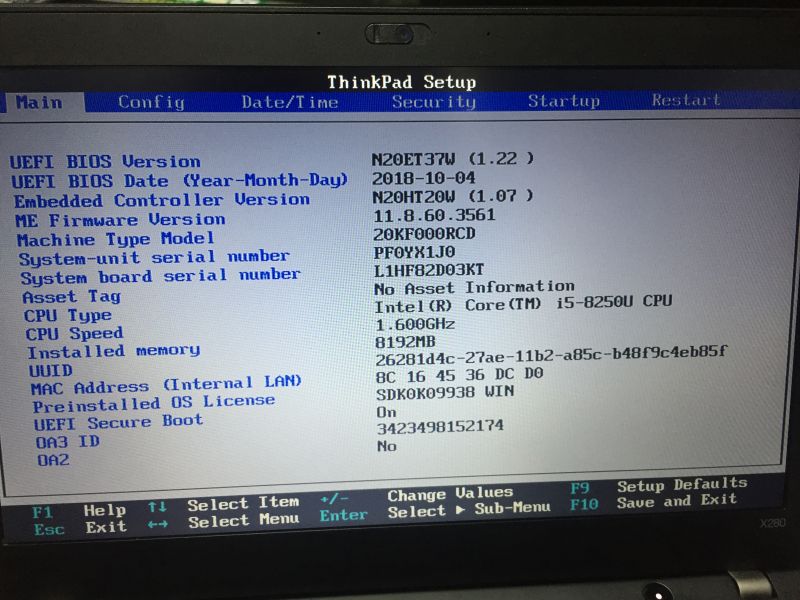Select the OA2 value No
800x600 pixels.
[386, 445]
